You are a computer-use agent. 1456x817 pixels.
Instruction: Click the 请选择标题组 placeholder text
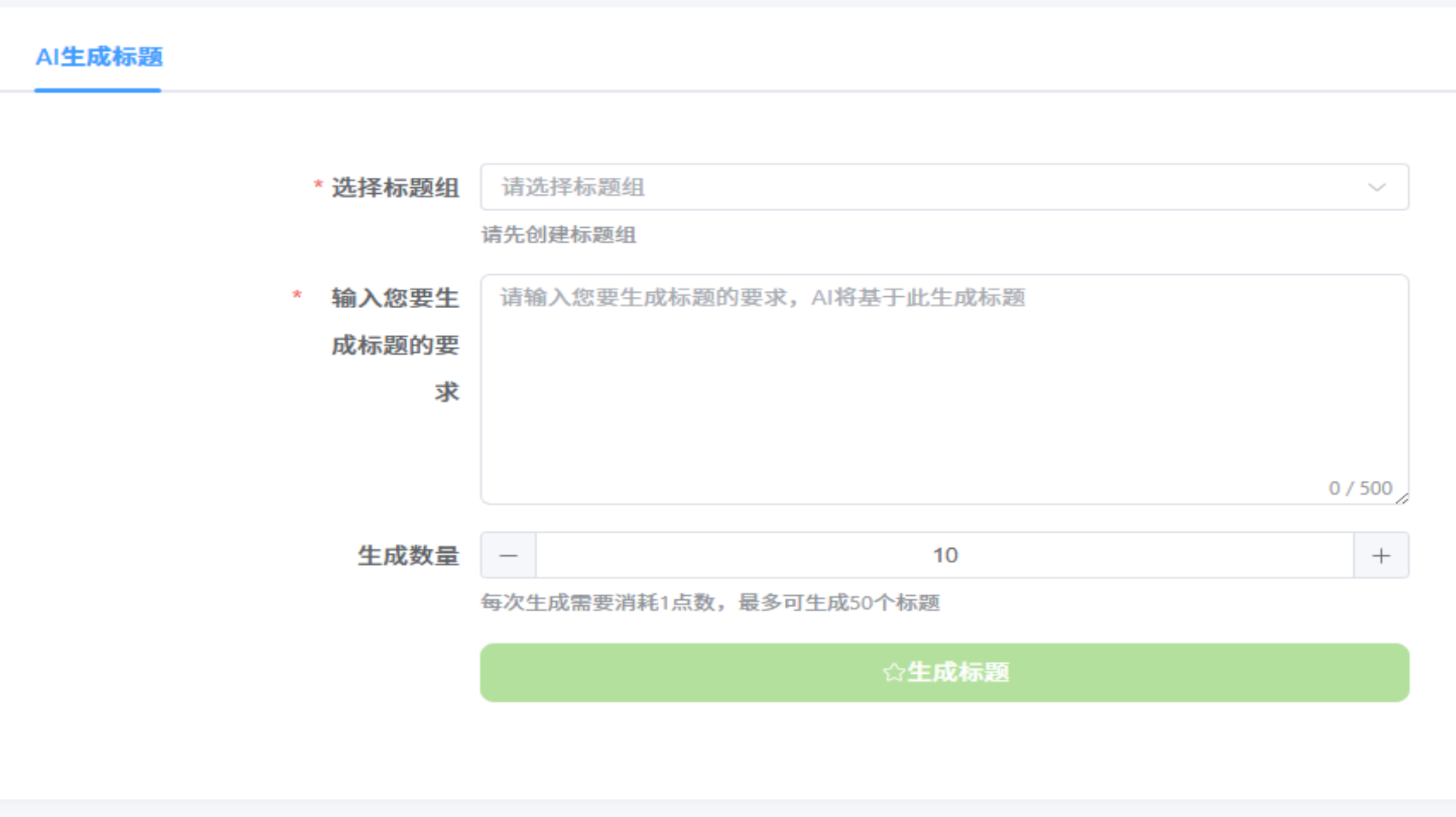(x=573, y=187)
